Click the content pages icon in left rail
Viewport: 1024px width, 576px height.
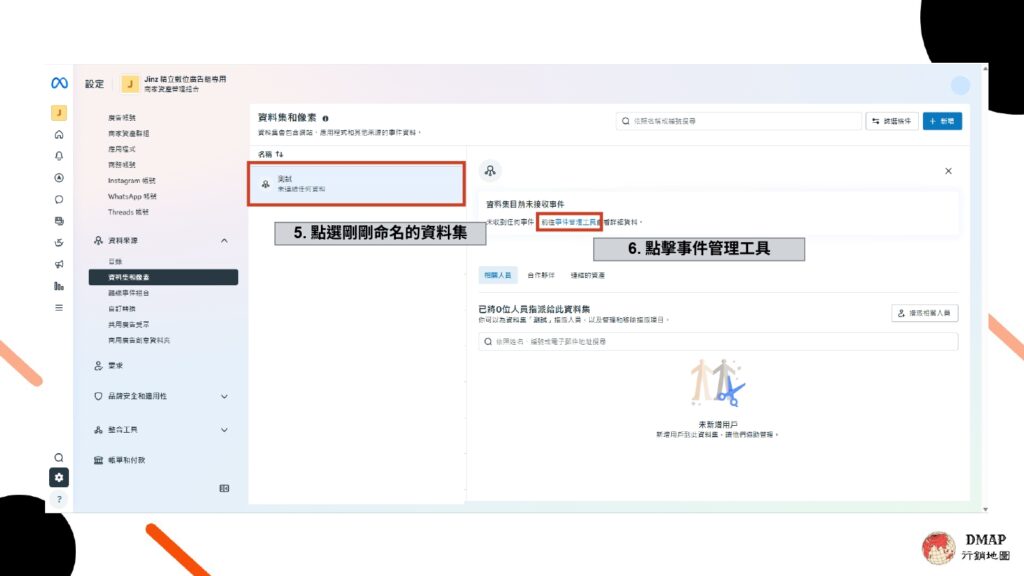tap(59, 221)
